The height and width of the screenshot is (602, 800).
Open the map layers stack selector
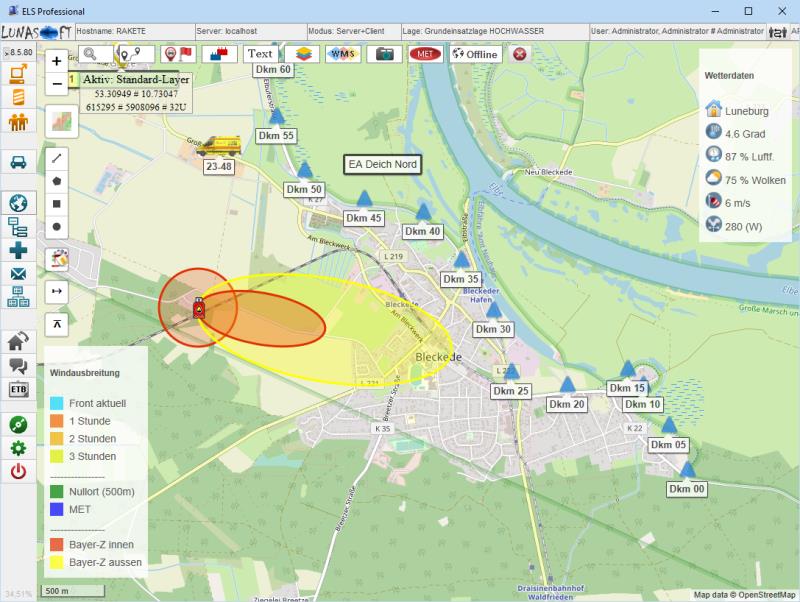pos(302,54)
